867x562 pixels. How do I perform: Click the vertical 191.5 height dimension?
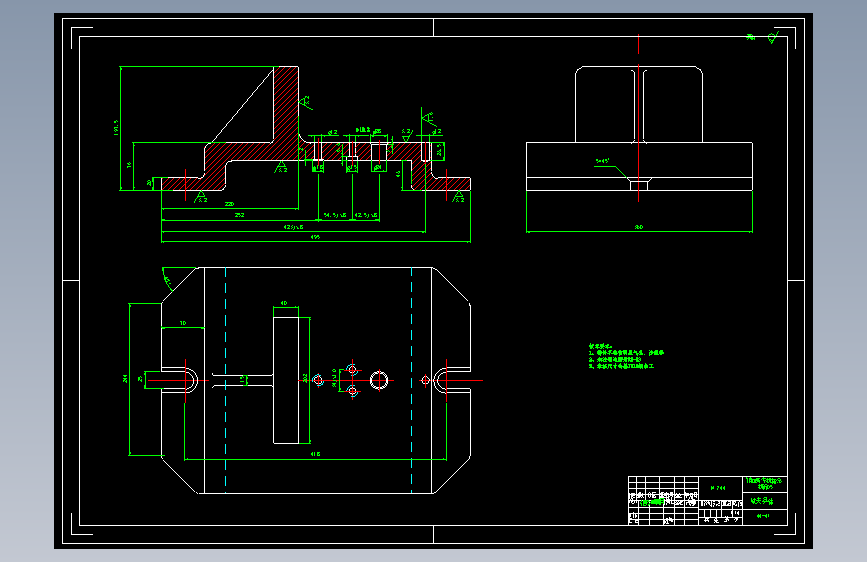click(116, 128)
